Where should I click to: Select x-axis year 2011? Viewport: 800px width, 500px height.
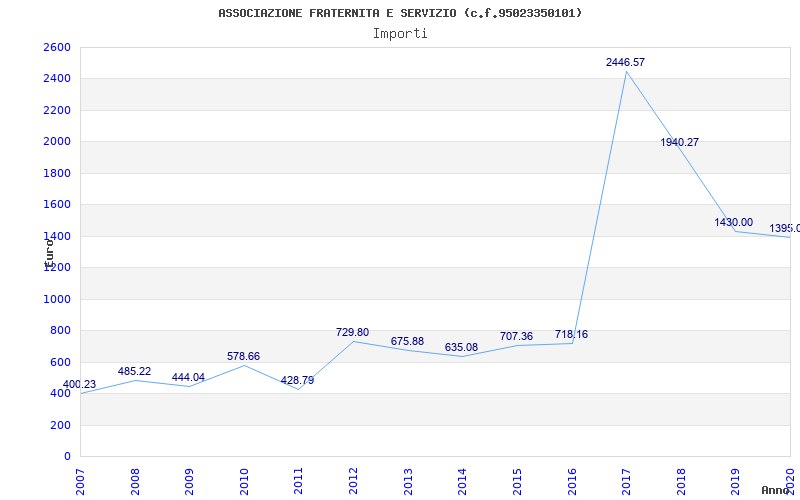pos(299,481)
